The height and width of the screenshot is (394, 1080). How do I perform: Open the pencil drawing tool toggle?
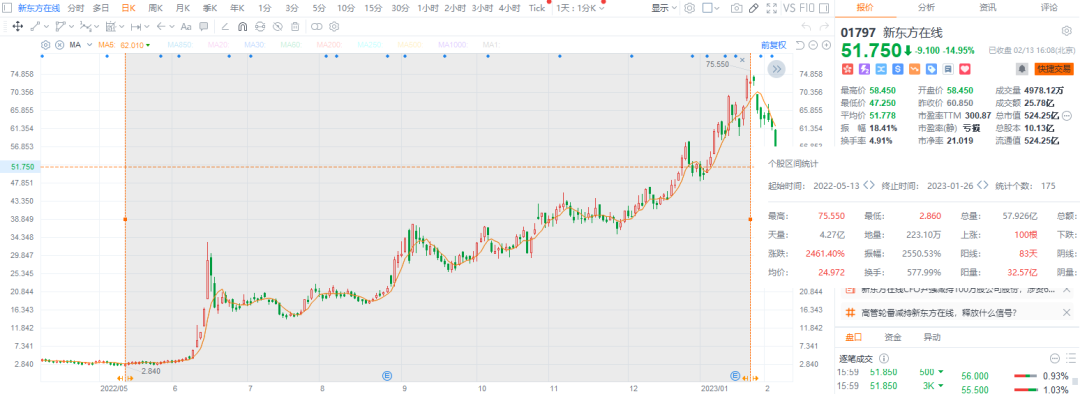(x=754, y=8)
